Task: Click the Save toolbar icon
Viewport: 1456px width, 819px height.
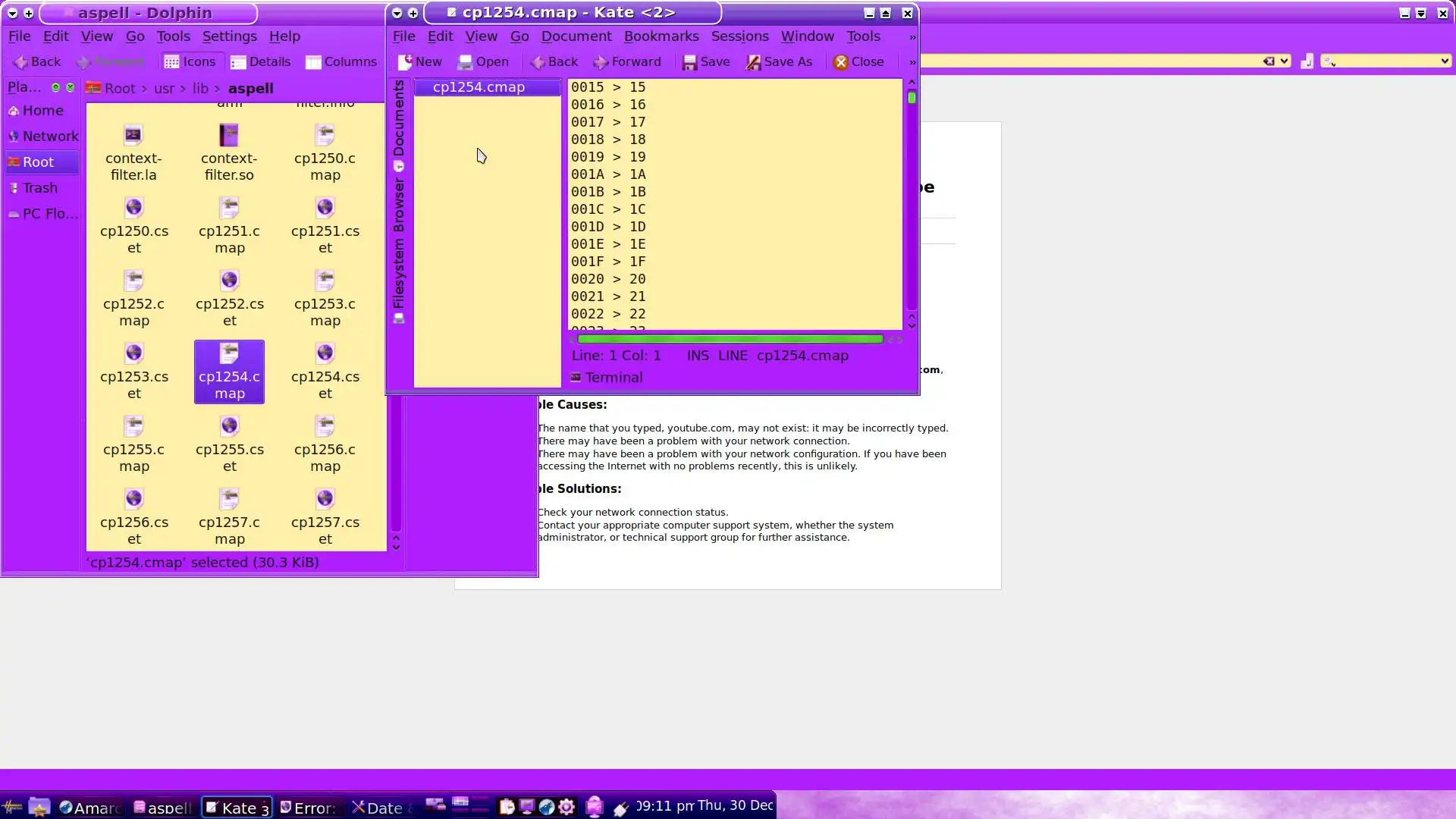Action: point(689,62)
